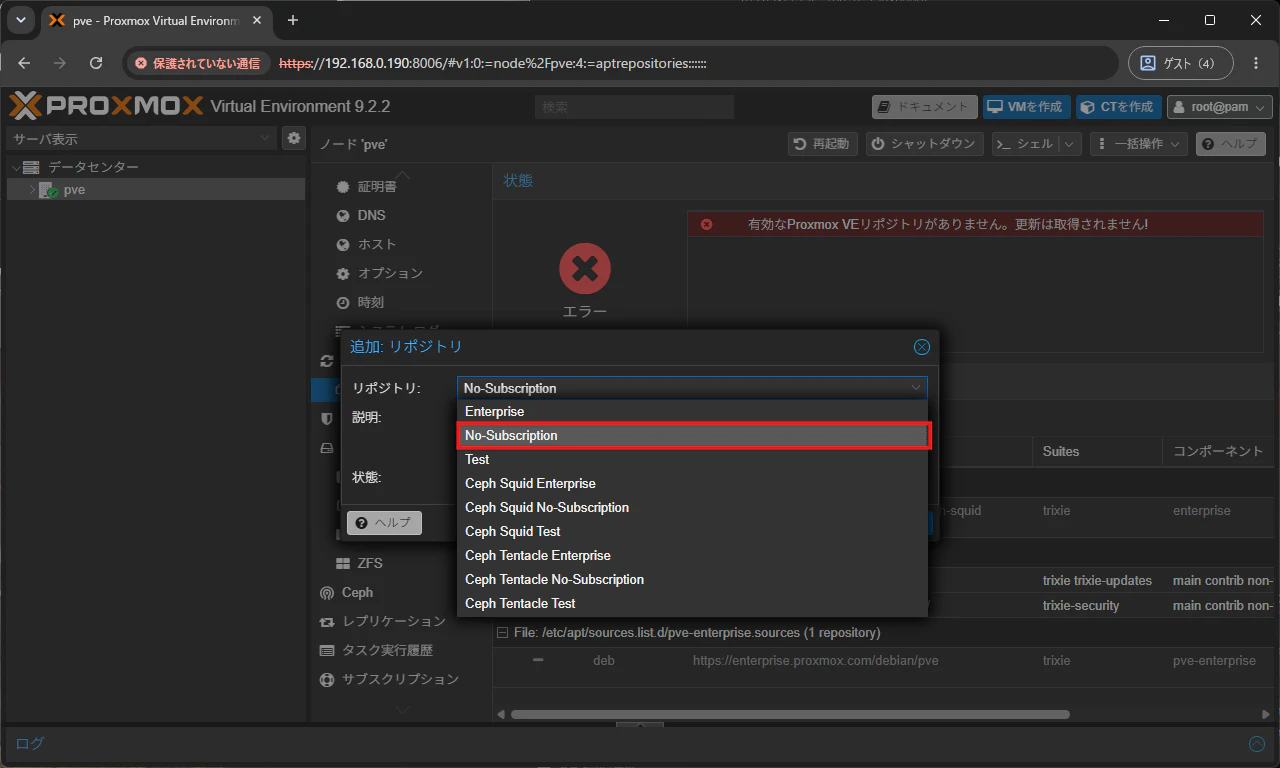Open the root@pam user menu

[1220, 107]
